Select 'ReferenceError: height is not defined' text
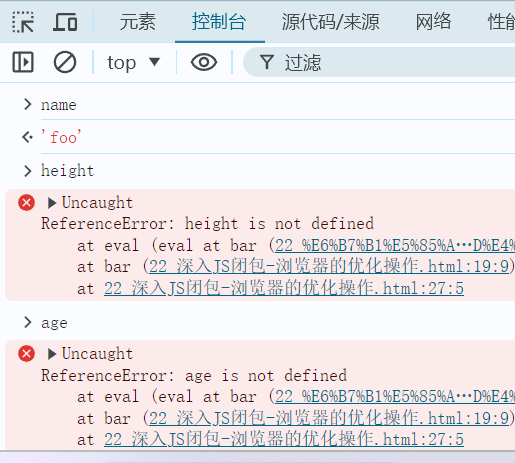This screenshot has height=463, width=515. (207, 224)
